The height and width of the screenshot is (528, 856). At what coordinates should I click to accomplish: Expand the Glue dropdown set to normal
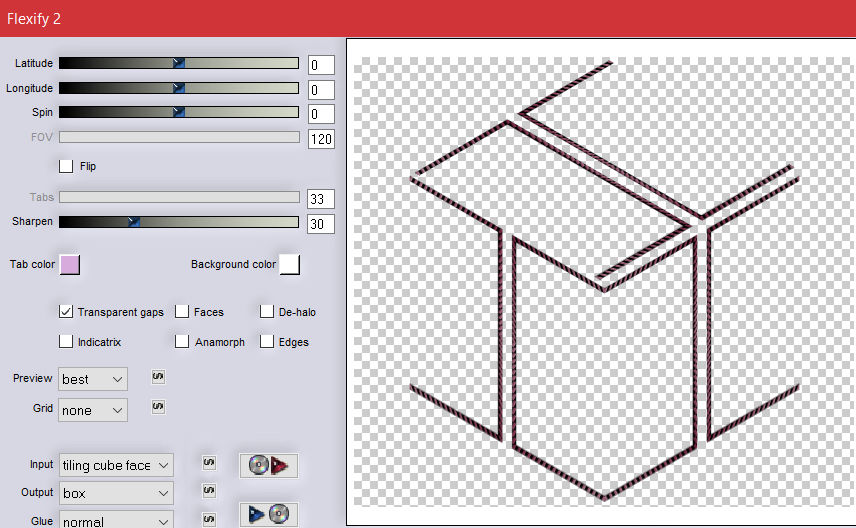116,520
